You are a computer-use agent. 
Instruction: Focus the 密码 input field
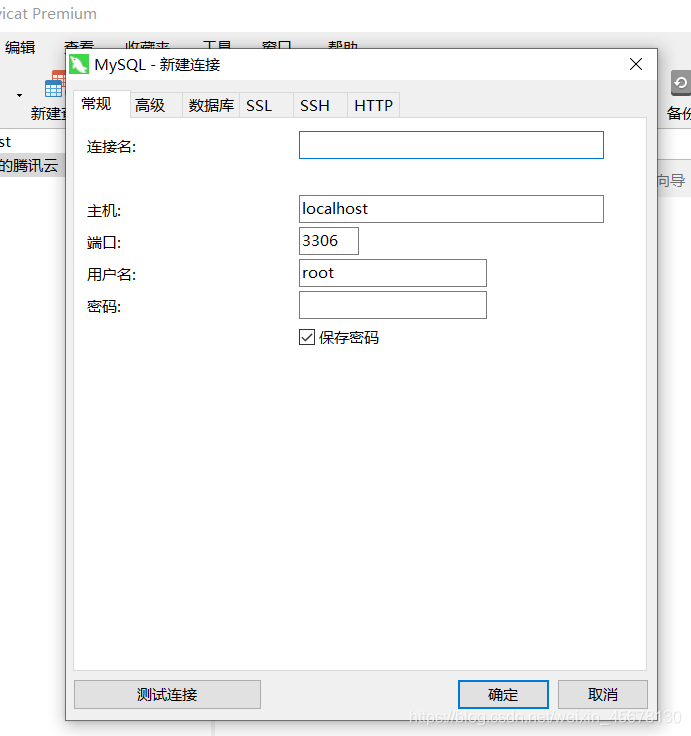(x=392, y=305)
